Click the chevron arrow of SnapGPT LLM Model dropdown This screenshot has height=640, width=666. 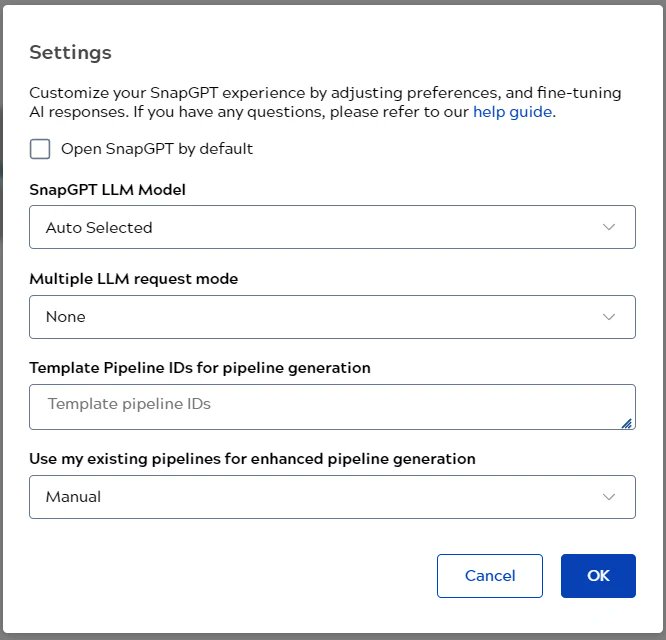tap(609, 227)
